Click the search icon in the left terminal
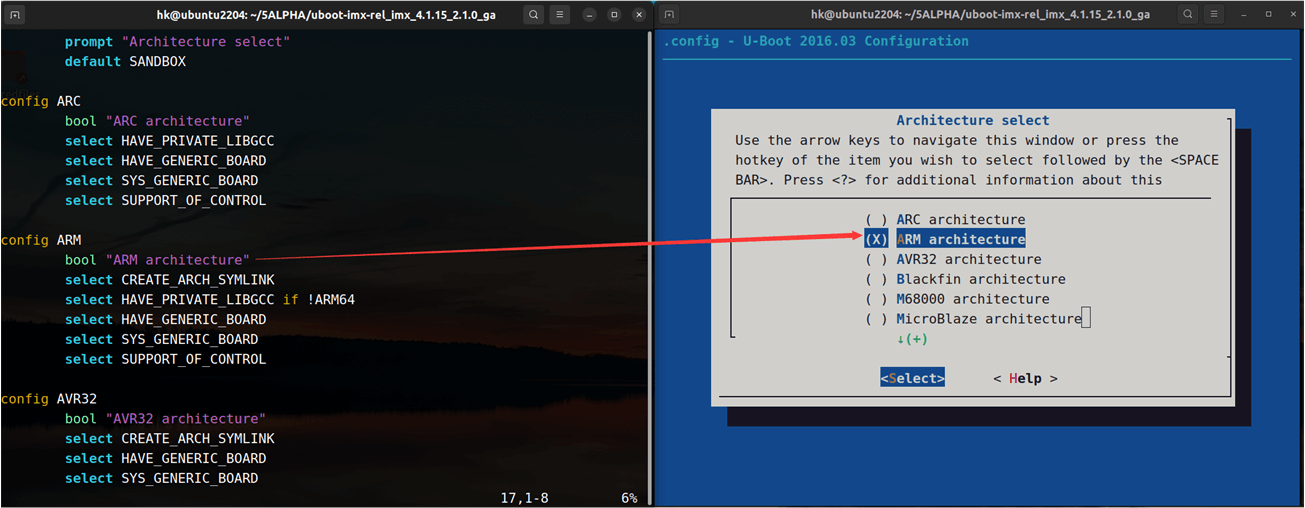 (x=534, y=15)
